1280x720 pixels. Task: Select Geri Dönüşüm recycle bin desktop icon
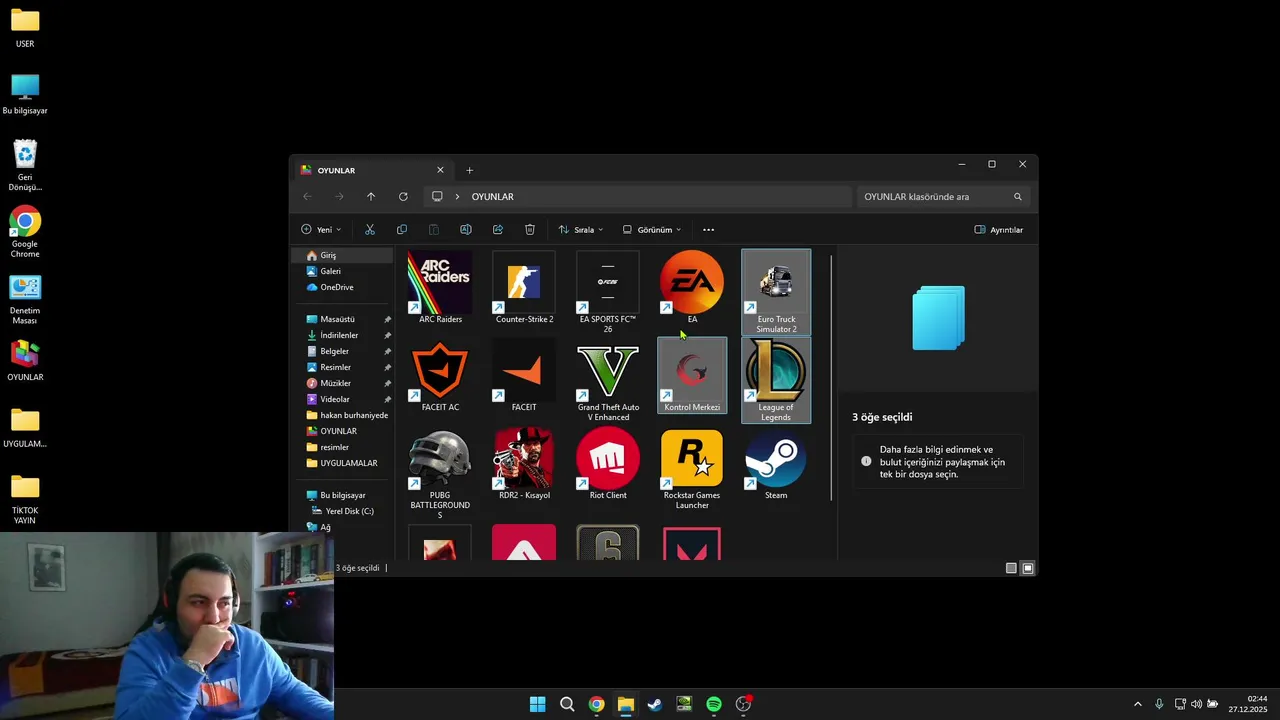coord(25,165)
